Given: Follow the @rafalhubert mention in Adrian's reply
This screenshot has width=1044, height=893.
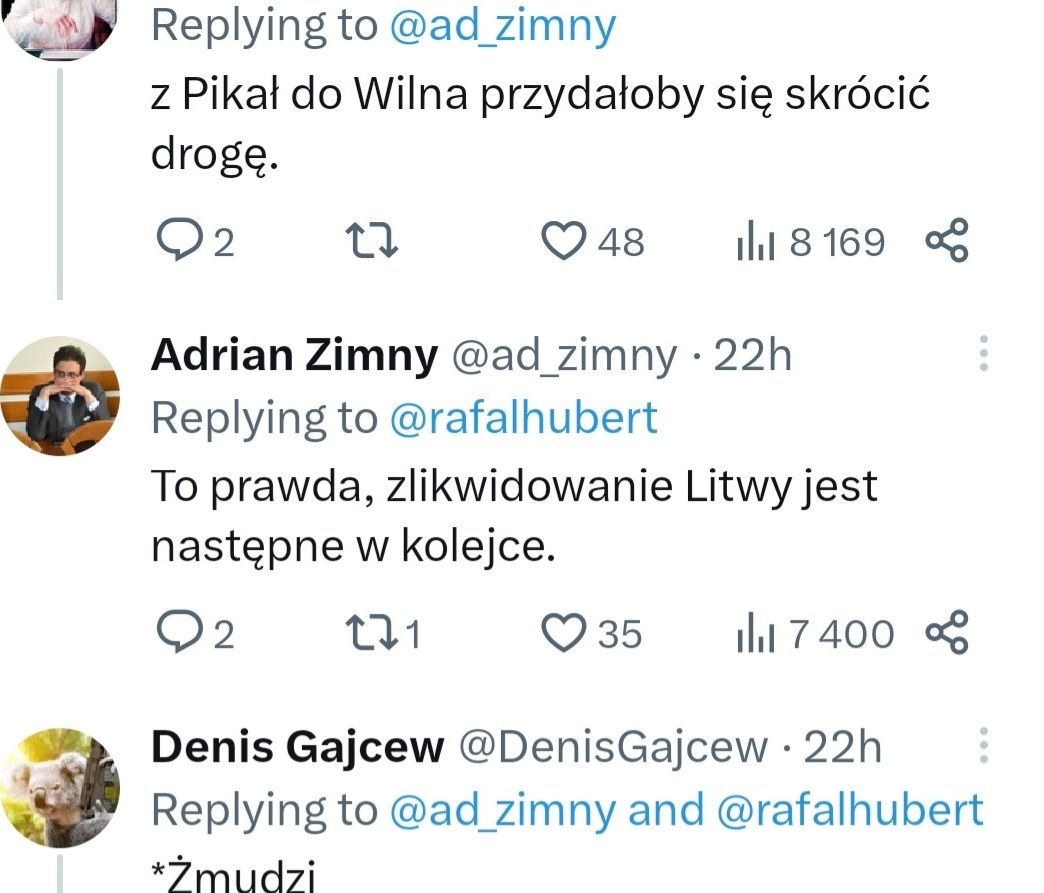Looking at the screenshot, I should coord(523,418).
